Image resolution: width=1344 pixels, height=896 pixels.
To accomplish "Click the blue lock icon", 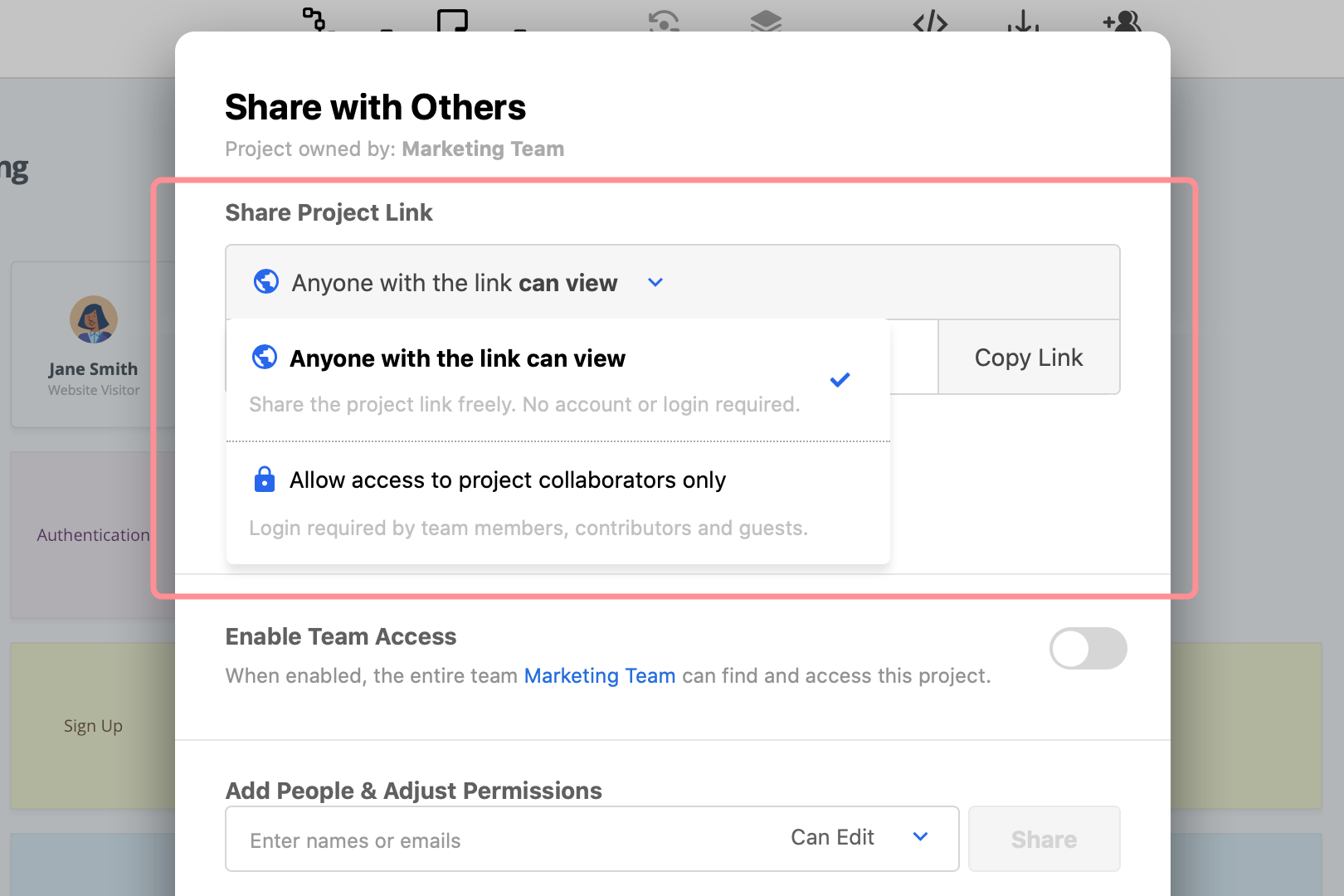I will (265, 480).
